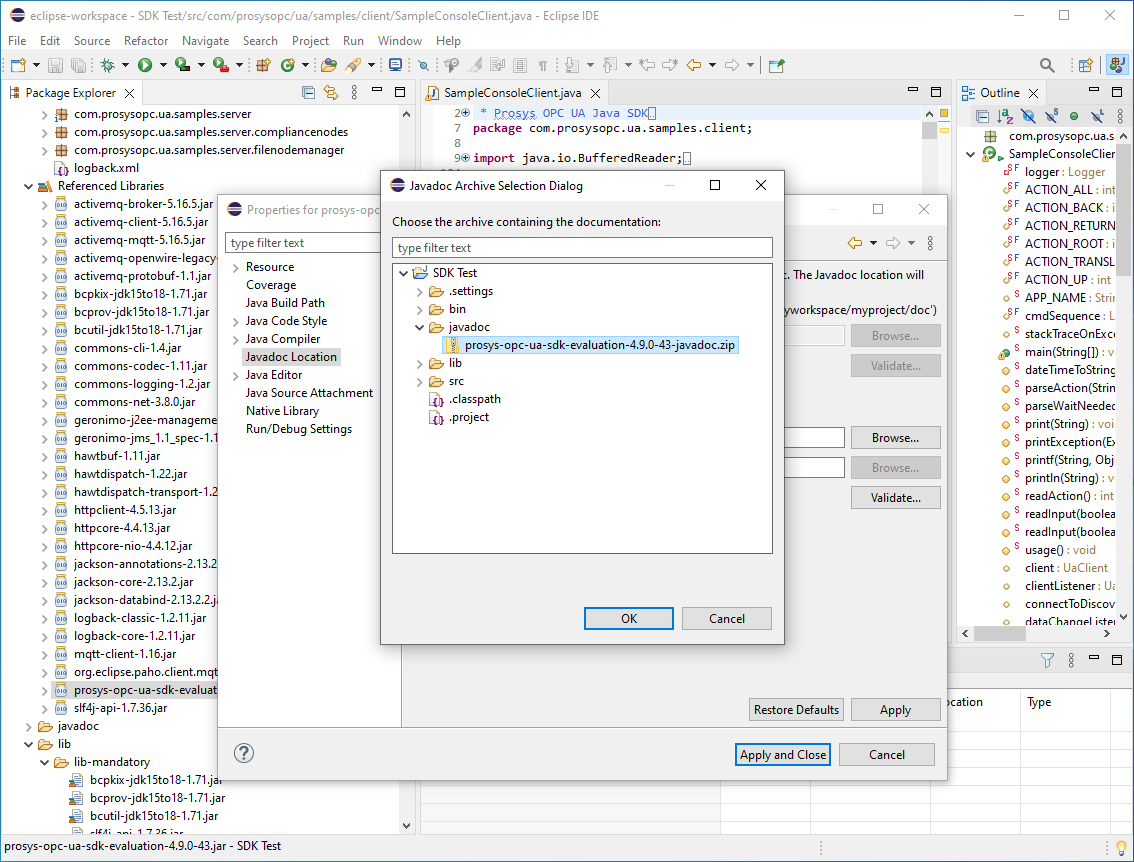The width and height of the screenshot is (1134, 862).
Task: Collapse the javadoc folder in archive dialog
Action: click(x=420, y=327)
